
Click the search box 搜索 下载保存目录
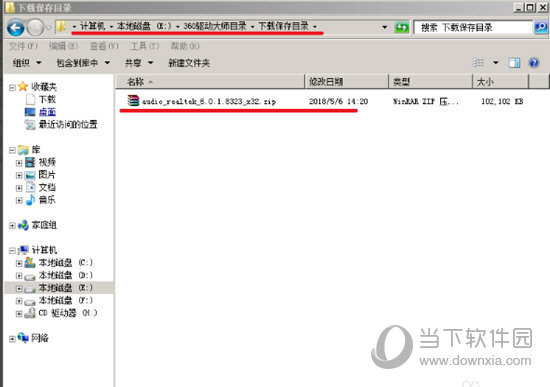[473, 27]
